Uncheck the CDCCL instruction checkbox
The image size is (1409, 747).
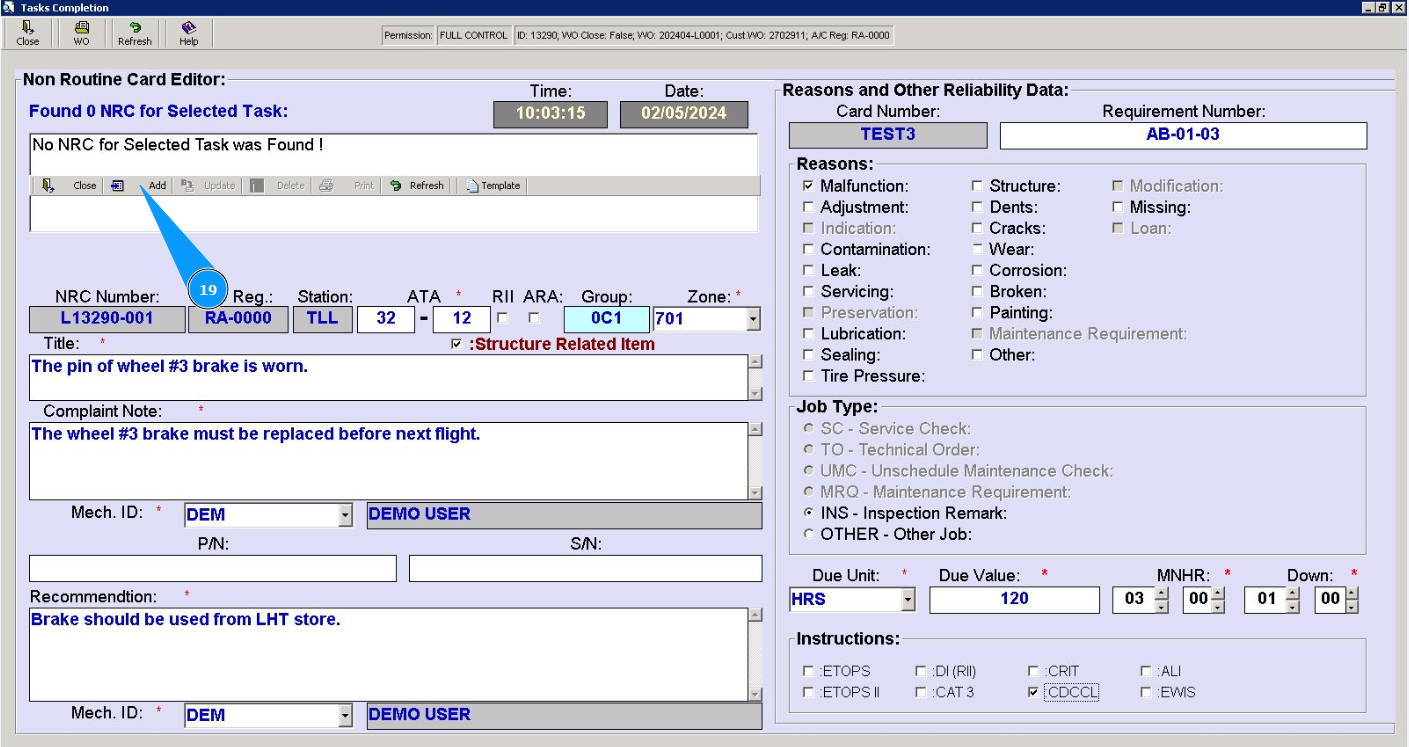click(1033, 692)
